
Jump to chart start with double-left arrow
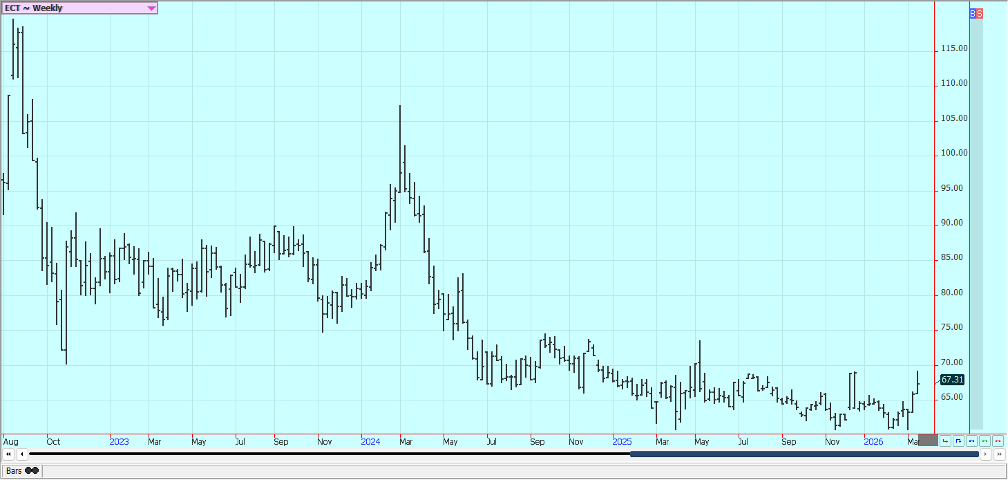(8, 454)
